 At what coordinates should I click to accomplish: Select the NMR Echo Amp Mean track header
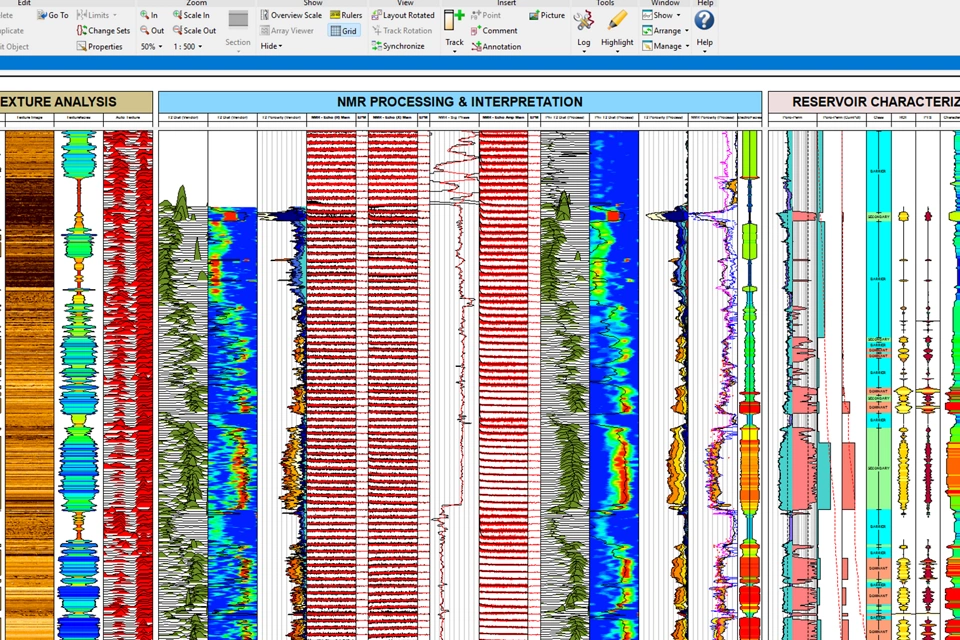(503, 117)
